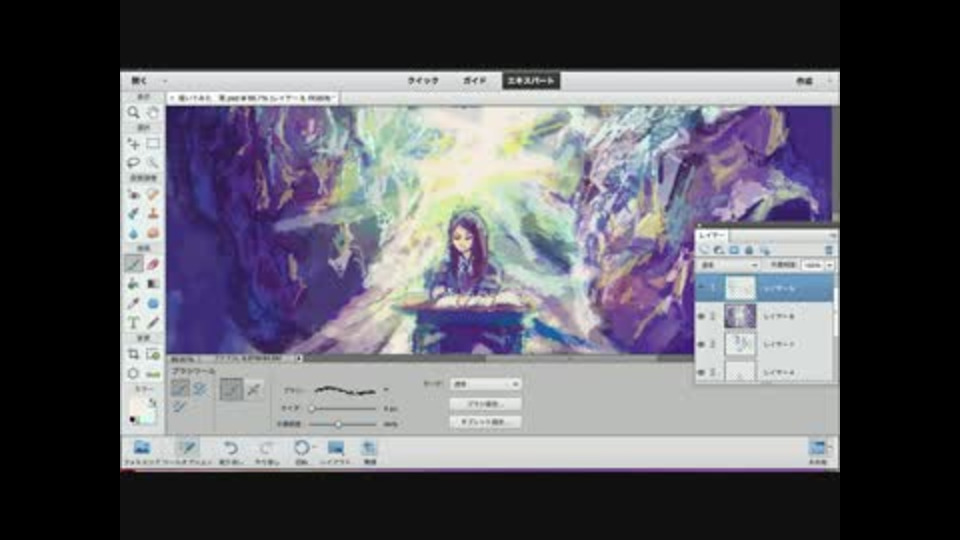This screenshot has width=960, height=540.
Task: Click the Brush Settings button
Action: pyautogui.click(x=485, y=404)
